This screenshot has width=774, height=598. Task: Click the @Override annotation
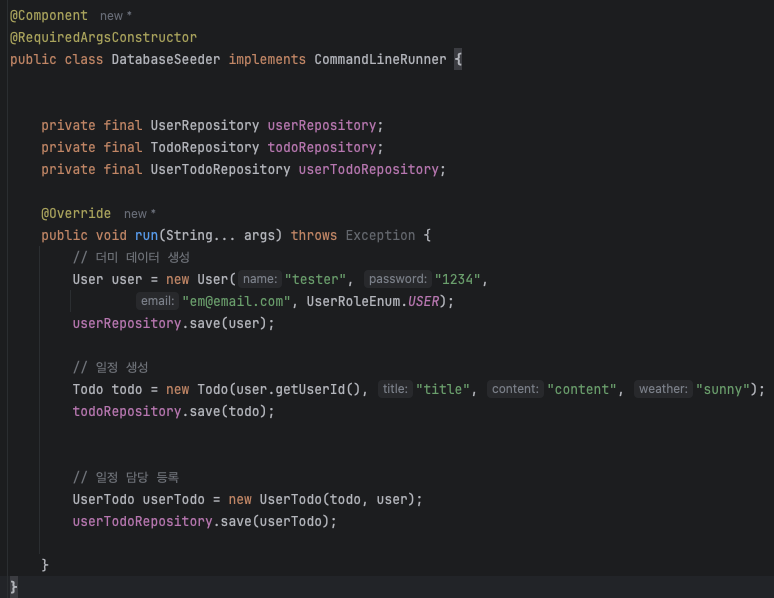point(76,213)
